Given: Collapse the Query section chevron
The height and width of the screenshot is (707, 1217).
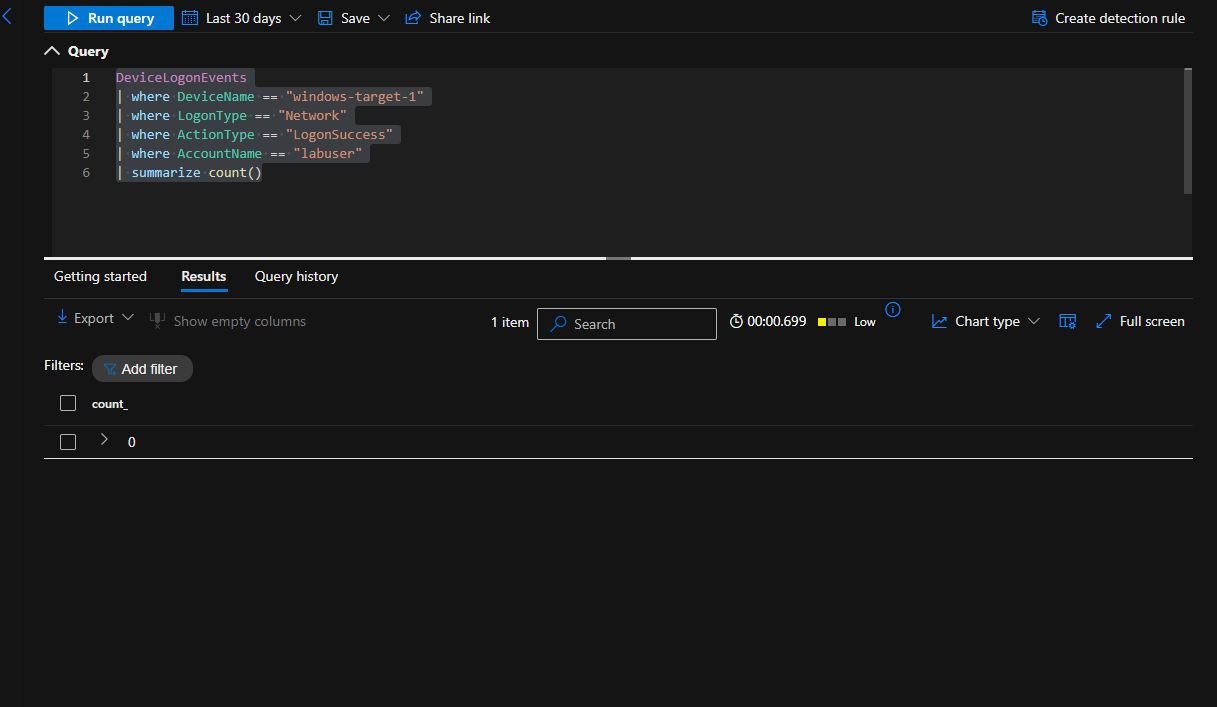Looking at the screenshot, I should (52, 51).
